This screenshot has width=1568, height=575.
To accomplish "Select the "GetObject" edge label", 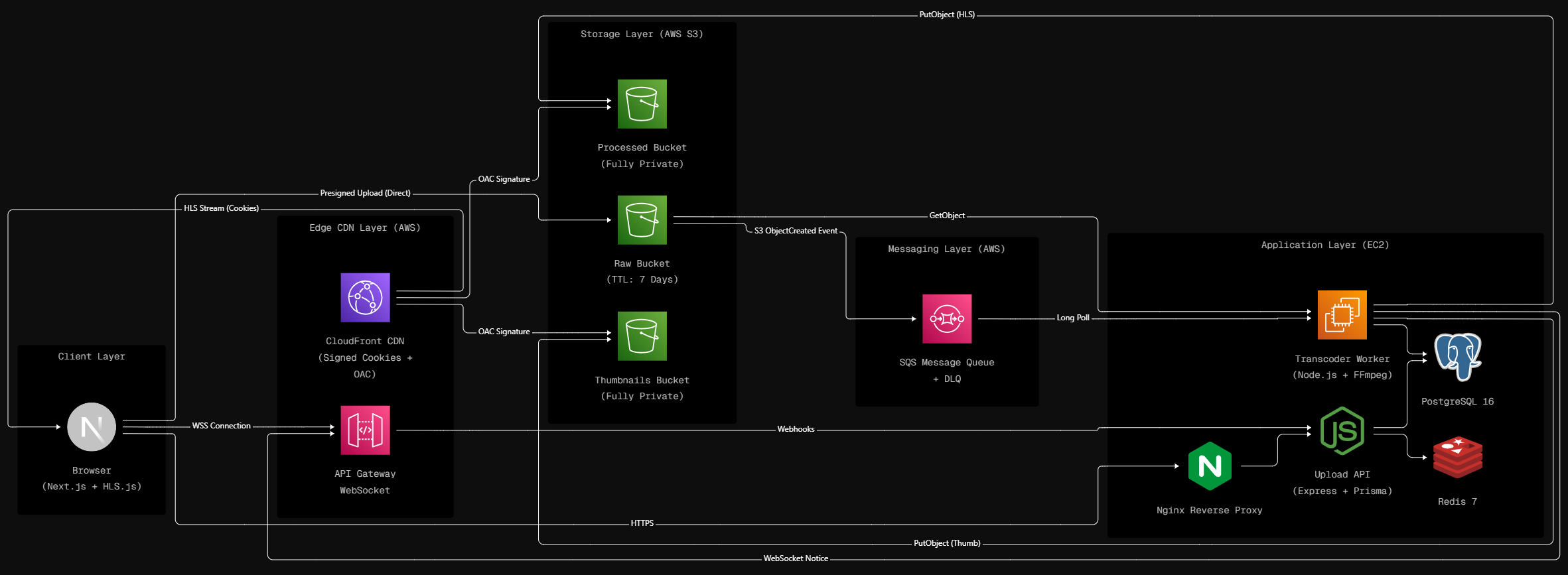I will (947, 216).
